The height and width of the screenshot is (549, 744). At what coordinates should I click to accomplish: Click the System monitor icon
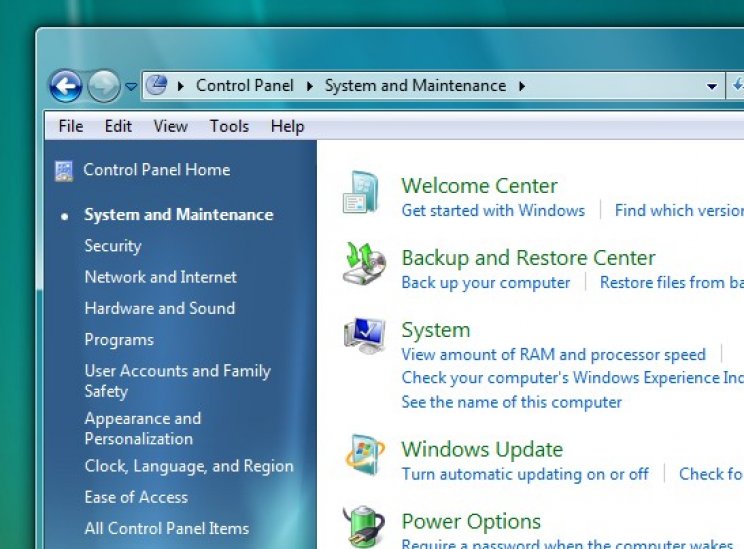click(x=364, y=335)
